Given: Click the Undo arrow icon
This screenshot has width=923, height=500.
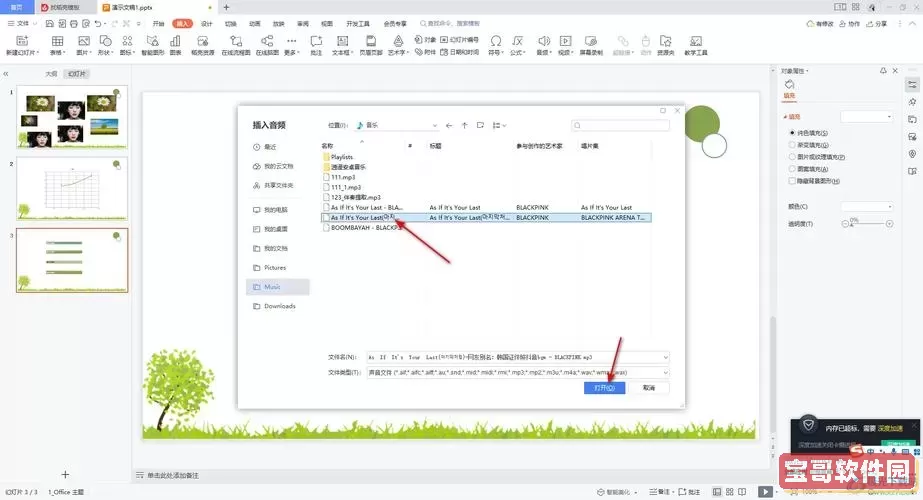Looking at the screenshot, I should (x=98, y=24).
